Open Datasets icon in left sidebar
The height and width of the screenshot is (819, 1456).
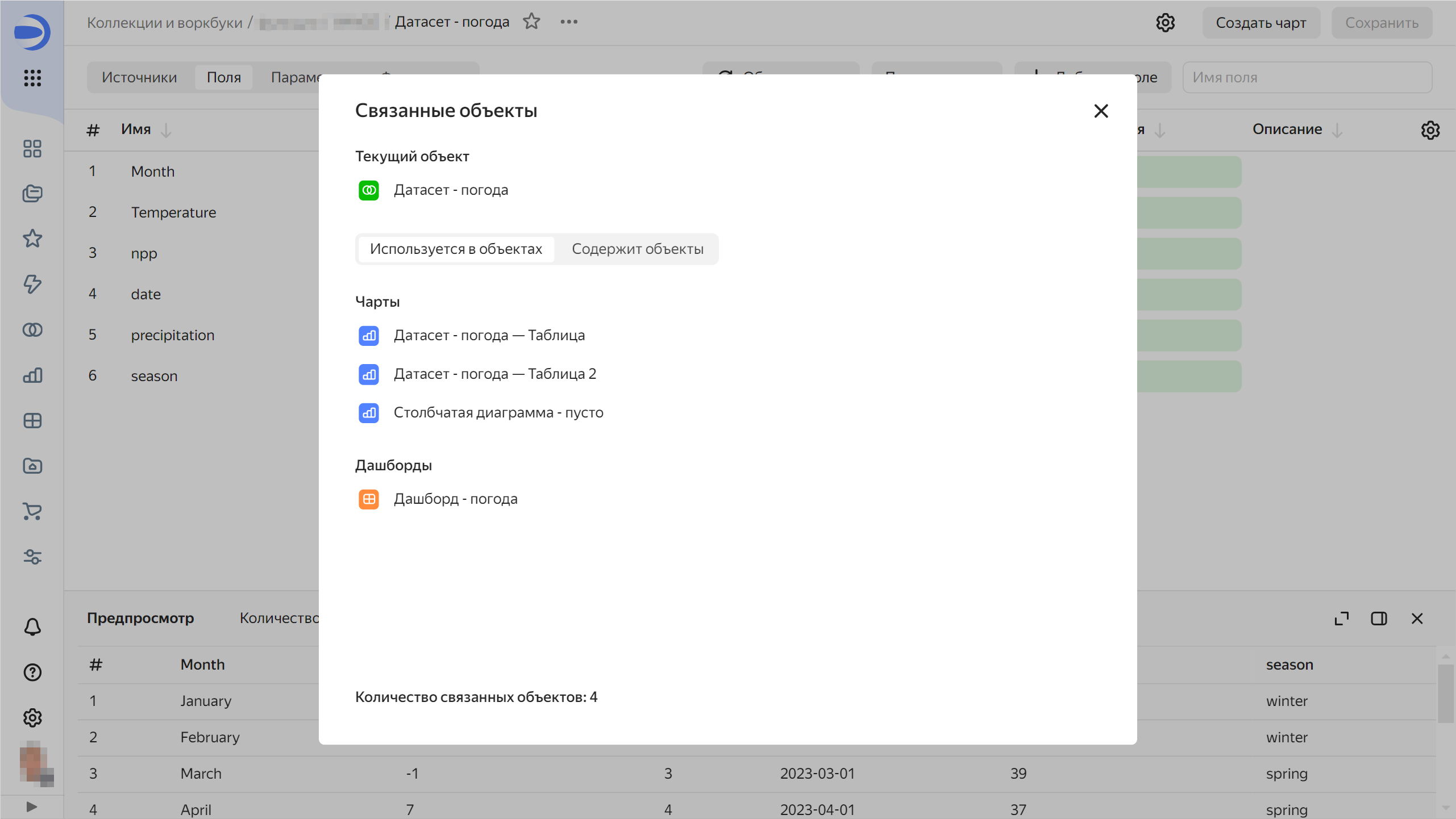pos(32,329)
